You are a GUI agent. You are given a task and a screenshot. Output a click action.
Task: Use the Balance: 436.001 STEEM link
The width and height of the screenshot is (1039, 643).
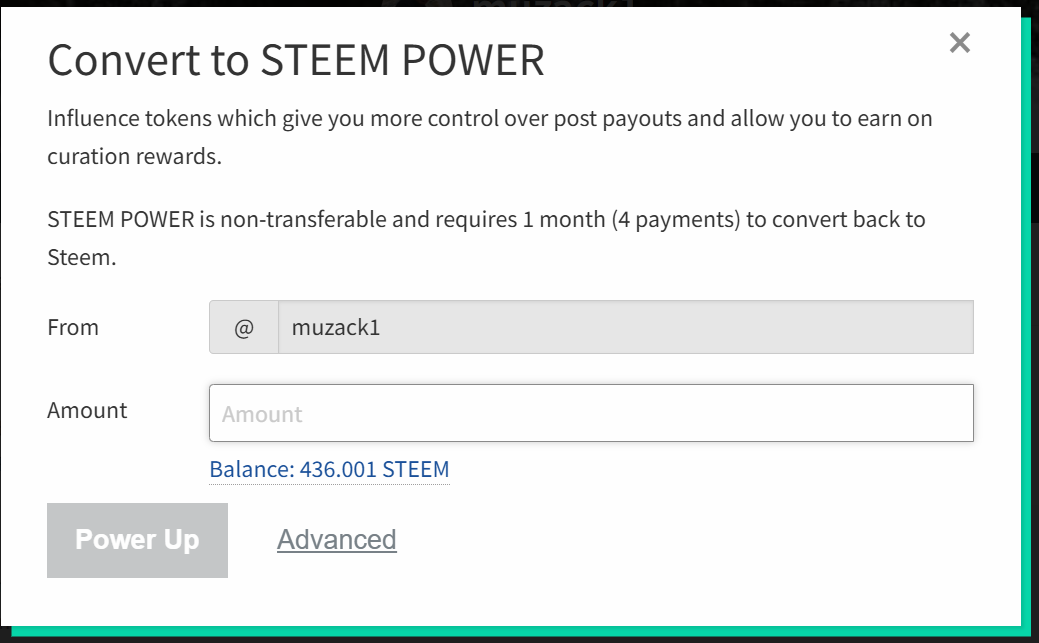[329, 469]
